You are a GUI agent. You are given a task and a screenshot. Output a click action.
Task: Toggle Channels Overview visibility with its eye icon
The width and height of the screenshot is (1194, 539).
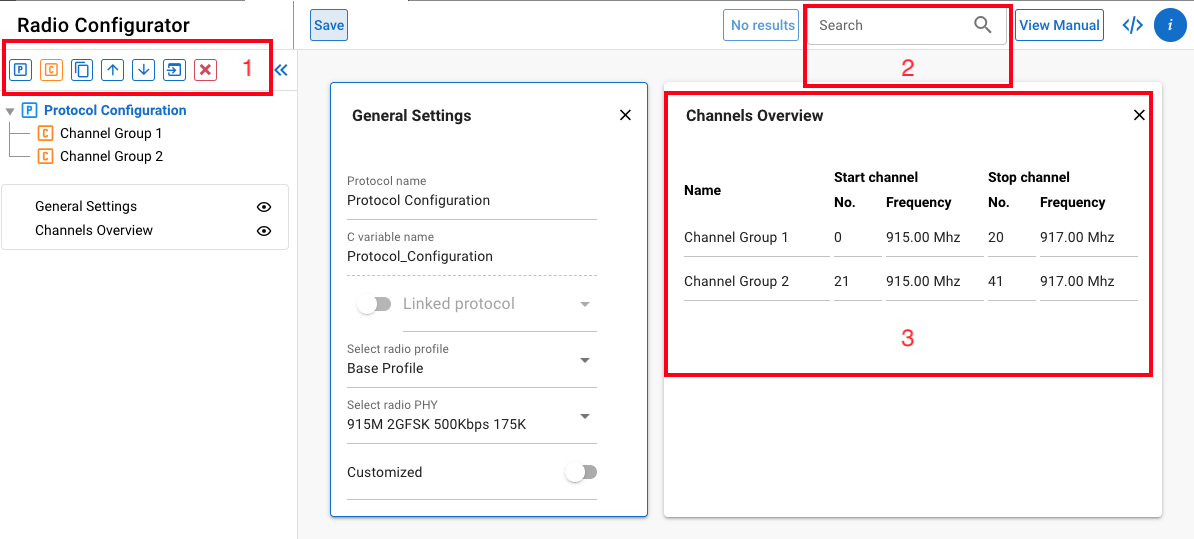(264, 231)
